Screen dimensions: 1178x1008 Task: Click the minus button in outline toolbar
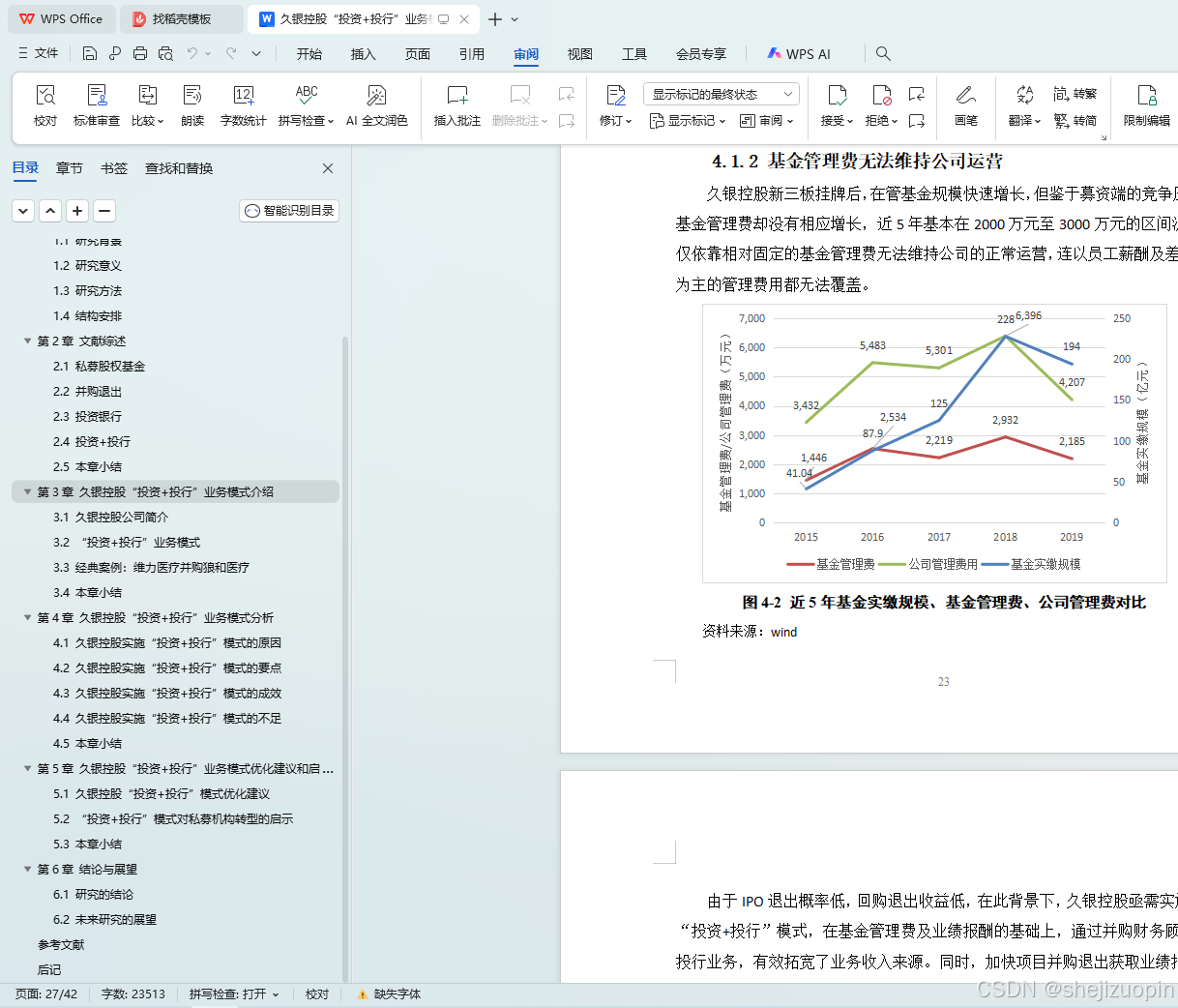(104, 211)
